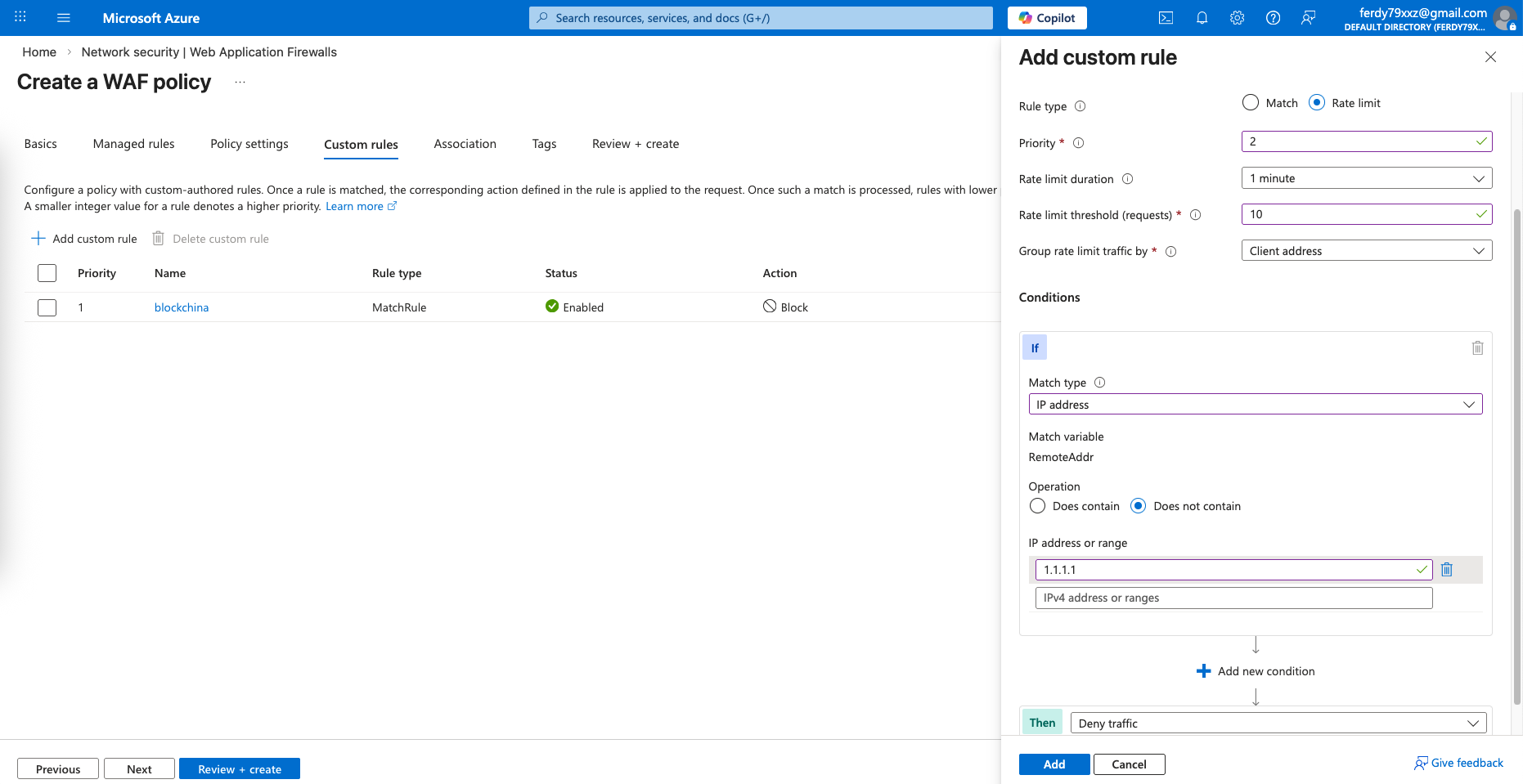This screenshot has height=784, width=1523.
Task: Open the help question mark icon
Action: click(x=1273, y=18)
